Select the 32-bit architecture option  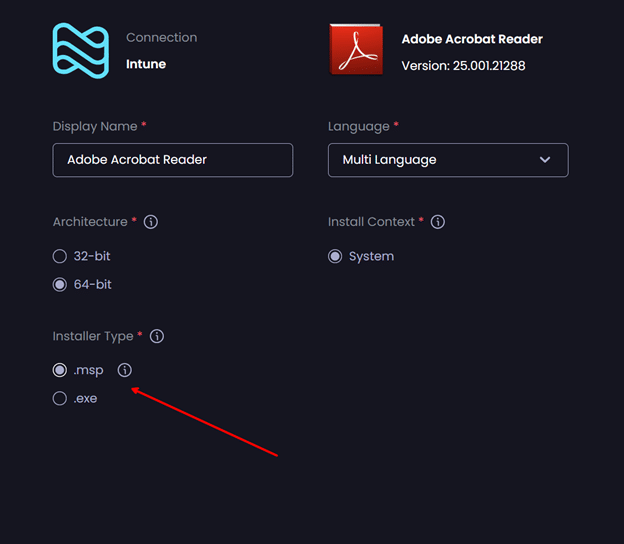point(60,256)
